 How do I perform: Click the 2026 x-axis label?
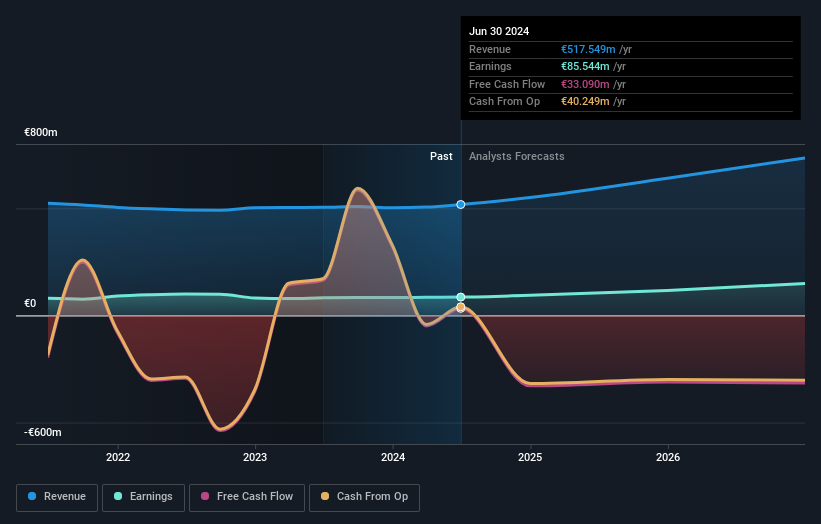click(x=668, y=457)
